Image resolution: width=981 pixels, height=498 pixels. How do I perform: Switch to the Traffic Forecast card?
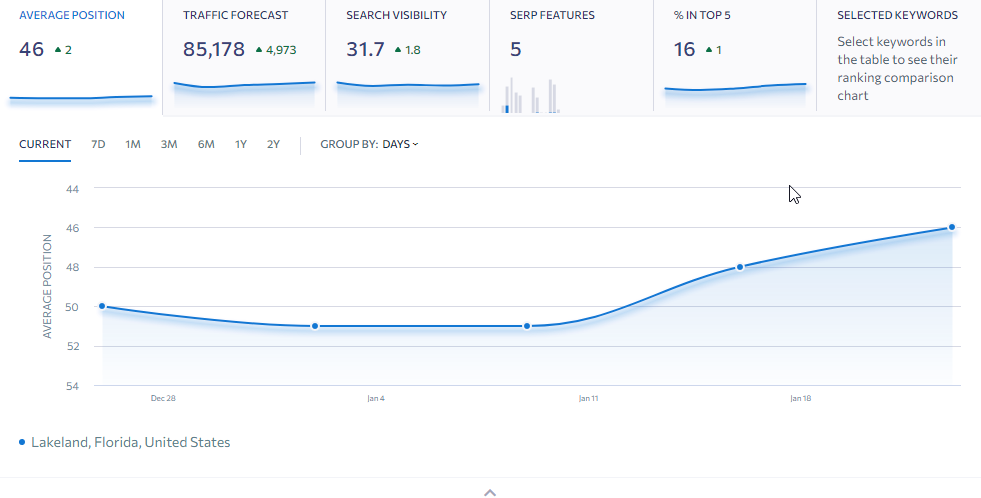pos(244,55)
